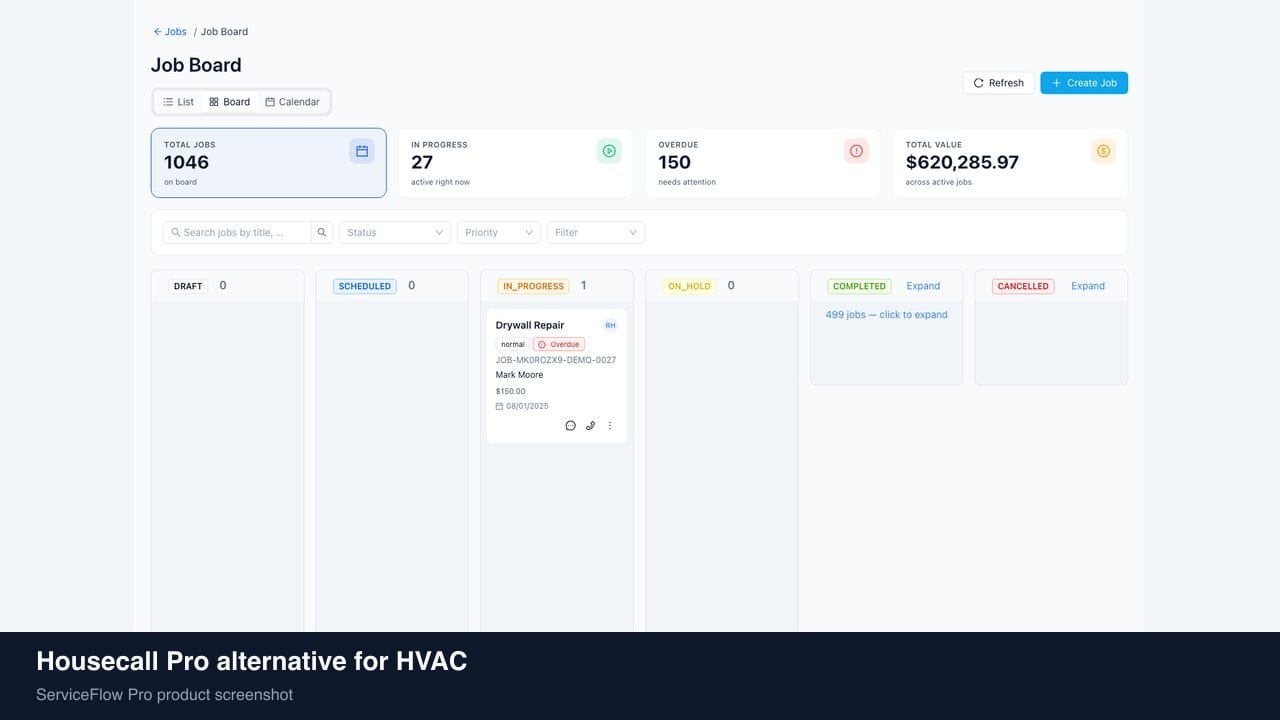Open message icon on Drywall Repair card
1280x720 pixels.
571,426
